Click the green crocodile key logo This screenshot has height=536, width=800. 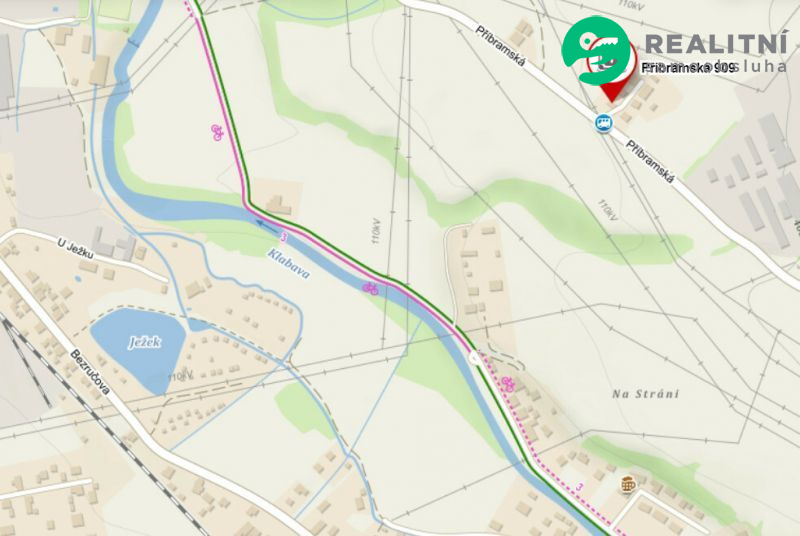[596, 50]
